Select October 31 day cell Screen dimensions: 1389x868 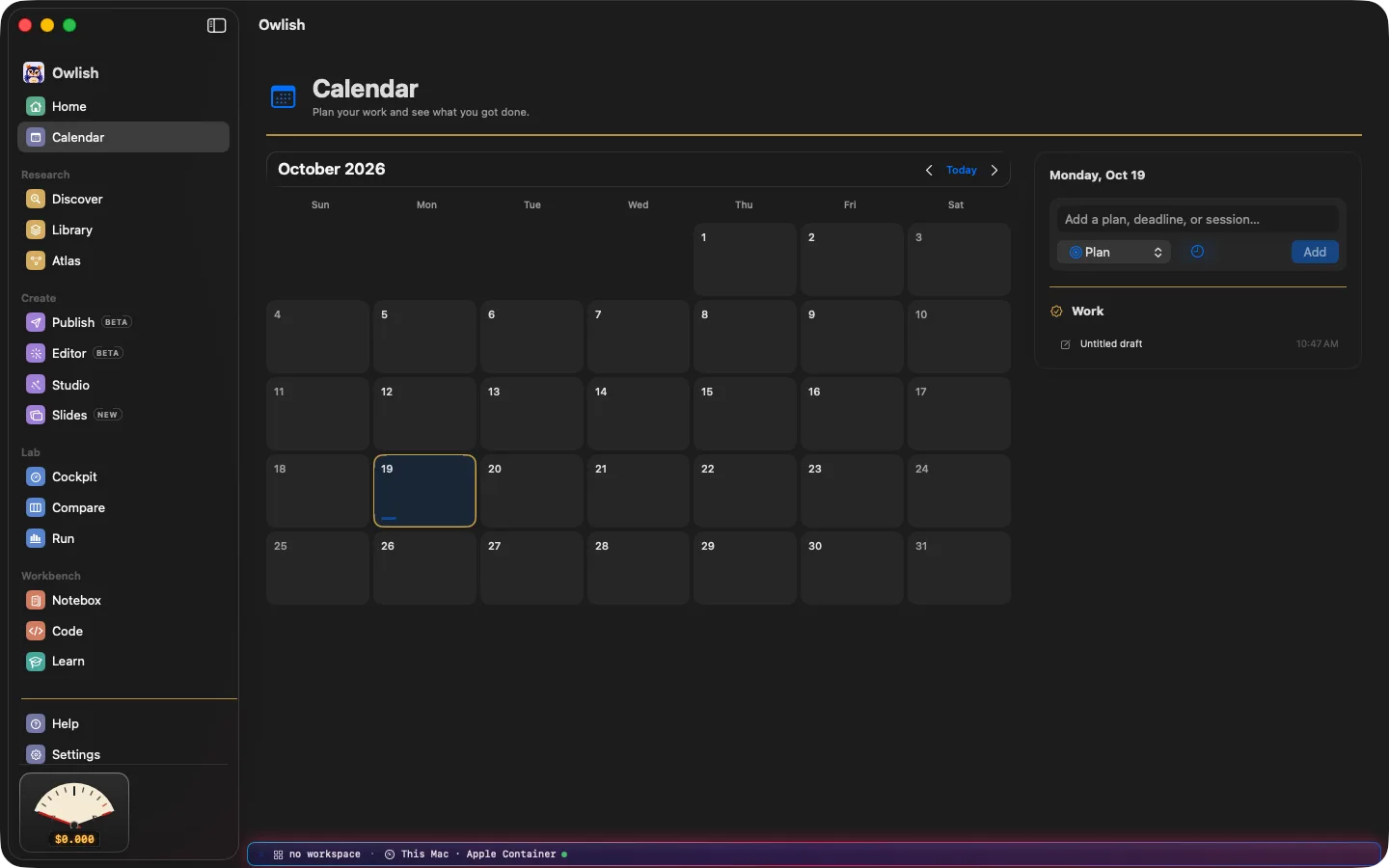[959, 568]
